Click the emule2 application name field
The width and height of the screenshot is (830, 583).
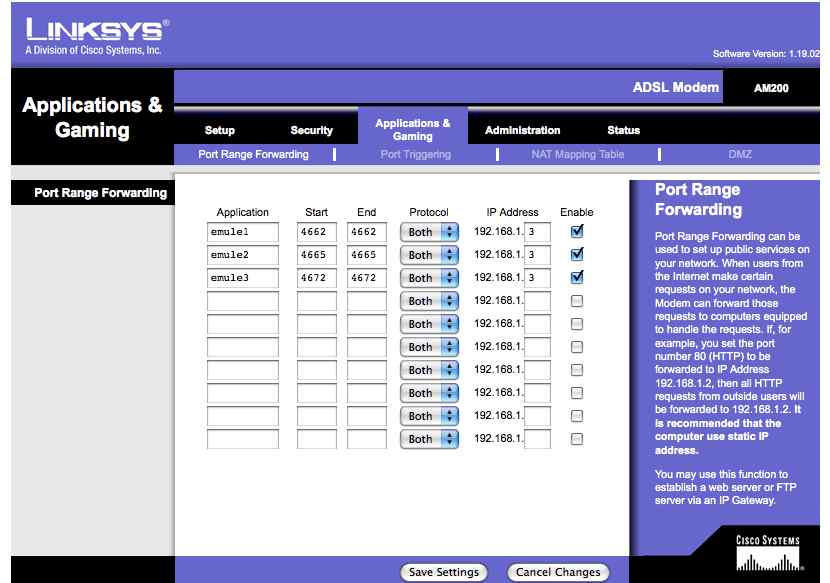click(x=242, y=255)
